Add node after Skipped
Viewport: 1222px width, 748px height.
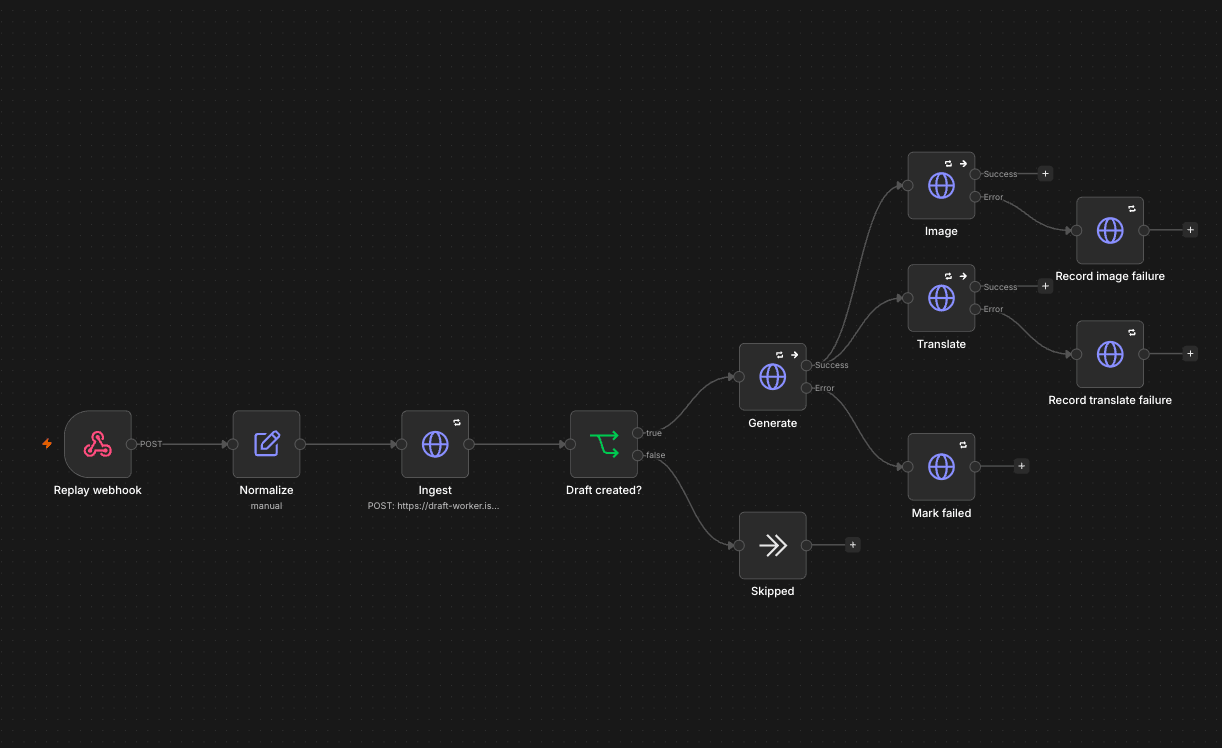pos(852,545)
